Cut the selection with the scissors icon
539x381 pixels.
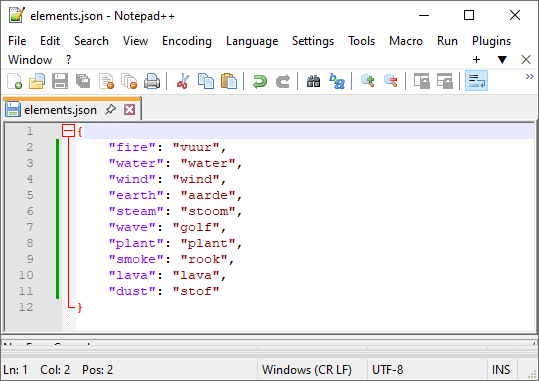[x=183, y=81]
